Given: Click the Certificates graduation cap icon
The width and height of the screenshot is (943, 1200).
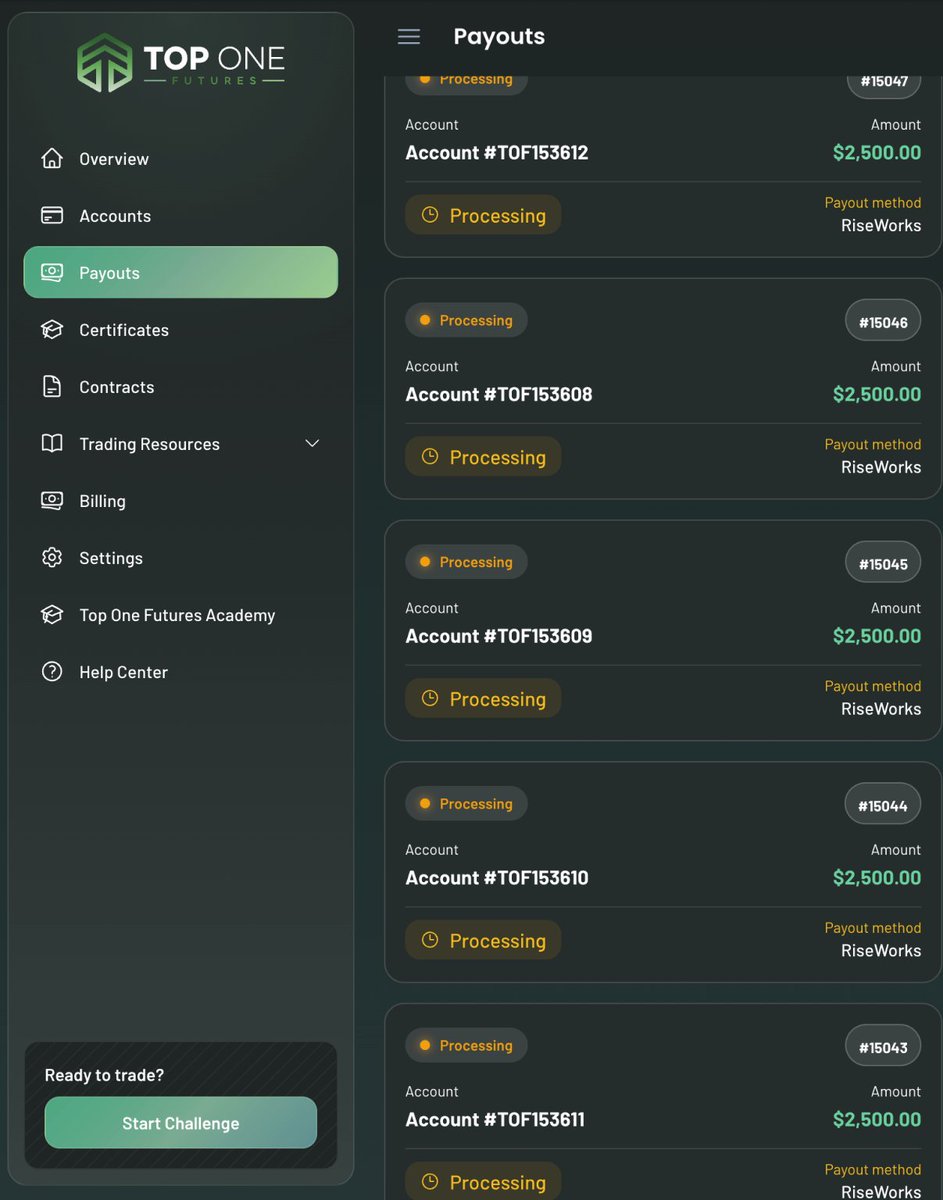Looking at the screenshot, I should pos(52,329).
